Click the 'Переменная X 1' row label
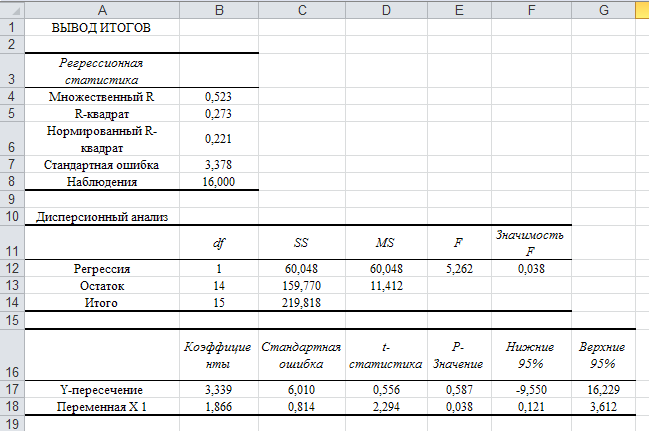 102,407
